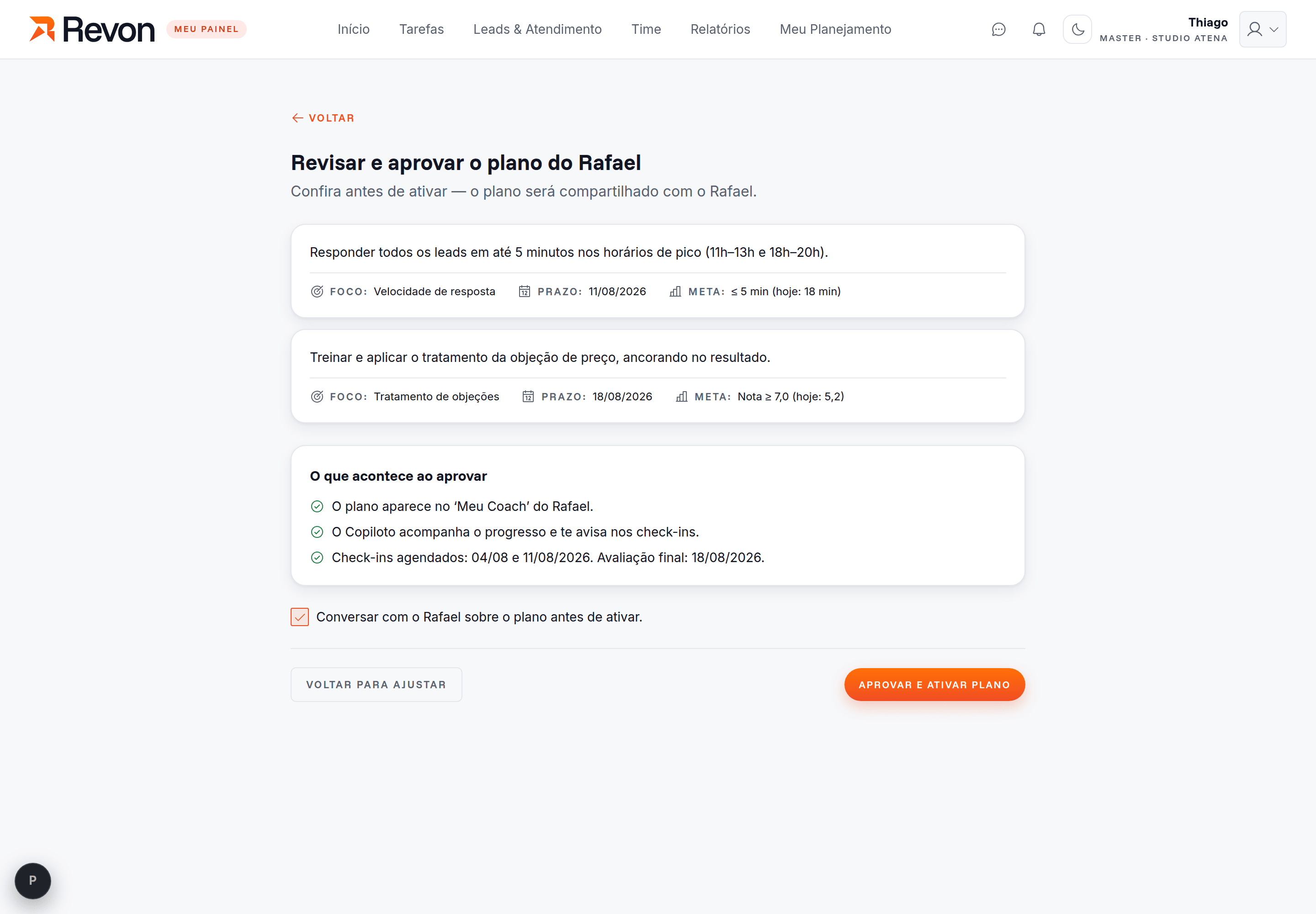This screenshot has height=914, width=1316.
Task: Click Aprovar e ativar plano button
Action: pos(934,684)
